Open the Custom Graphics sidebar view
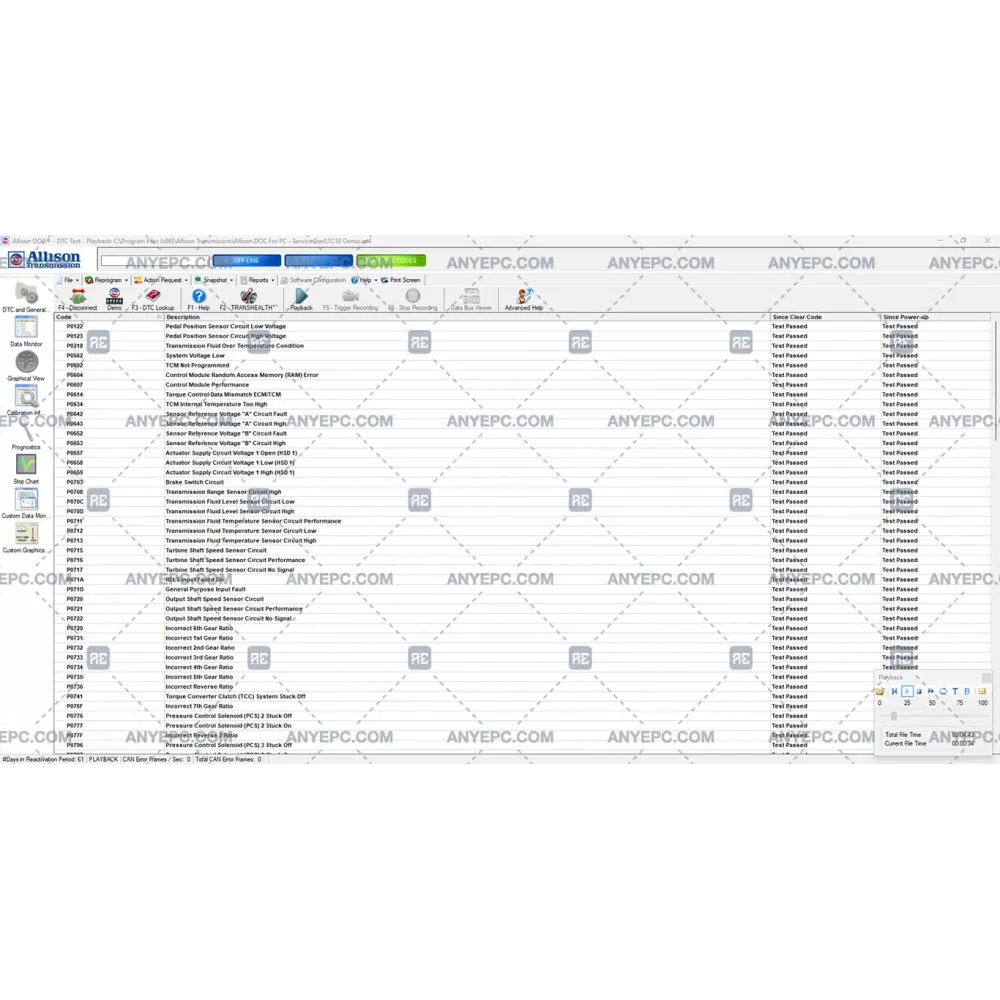The width and height of the screenshot is (1000, 1000). pos(27,534)
